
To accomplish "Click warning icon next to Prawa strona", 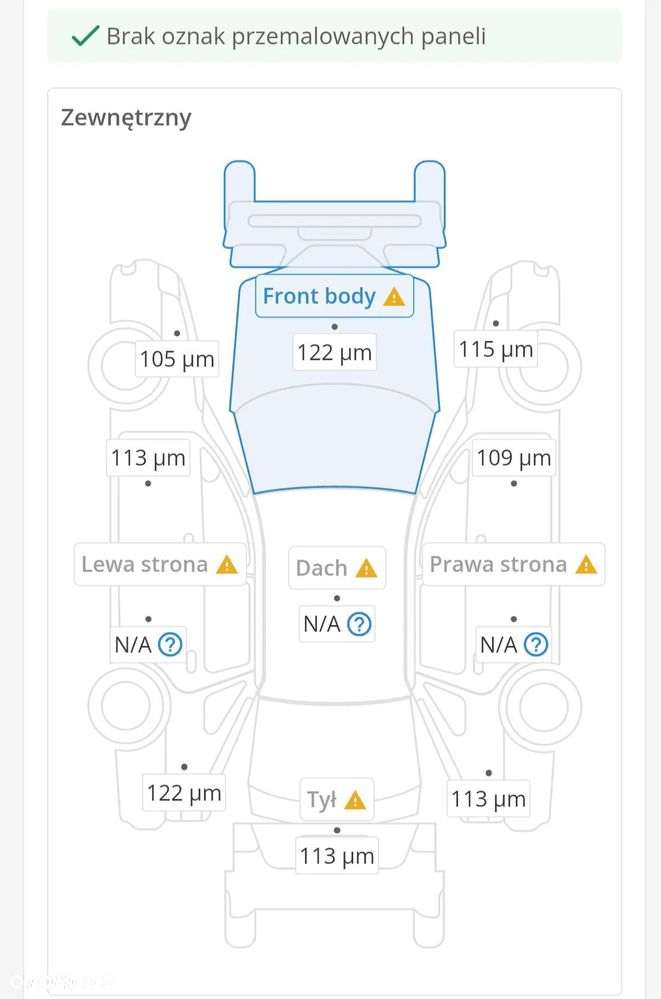I will click(x=586, y=565).
